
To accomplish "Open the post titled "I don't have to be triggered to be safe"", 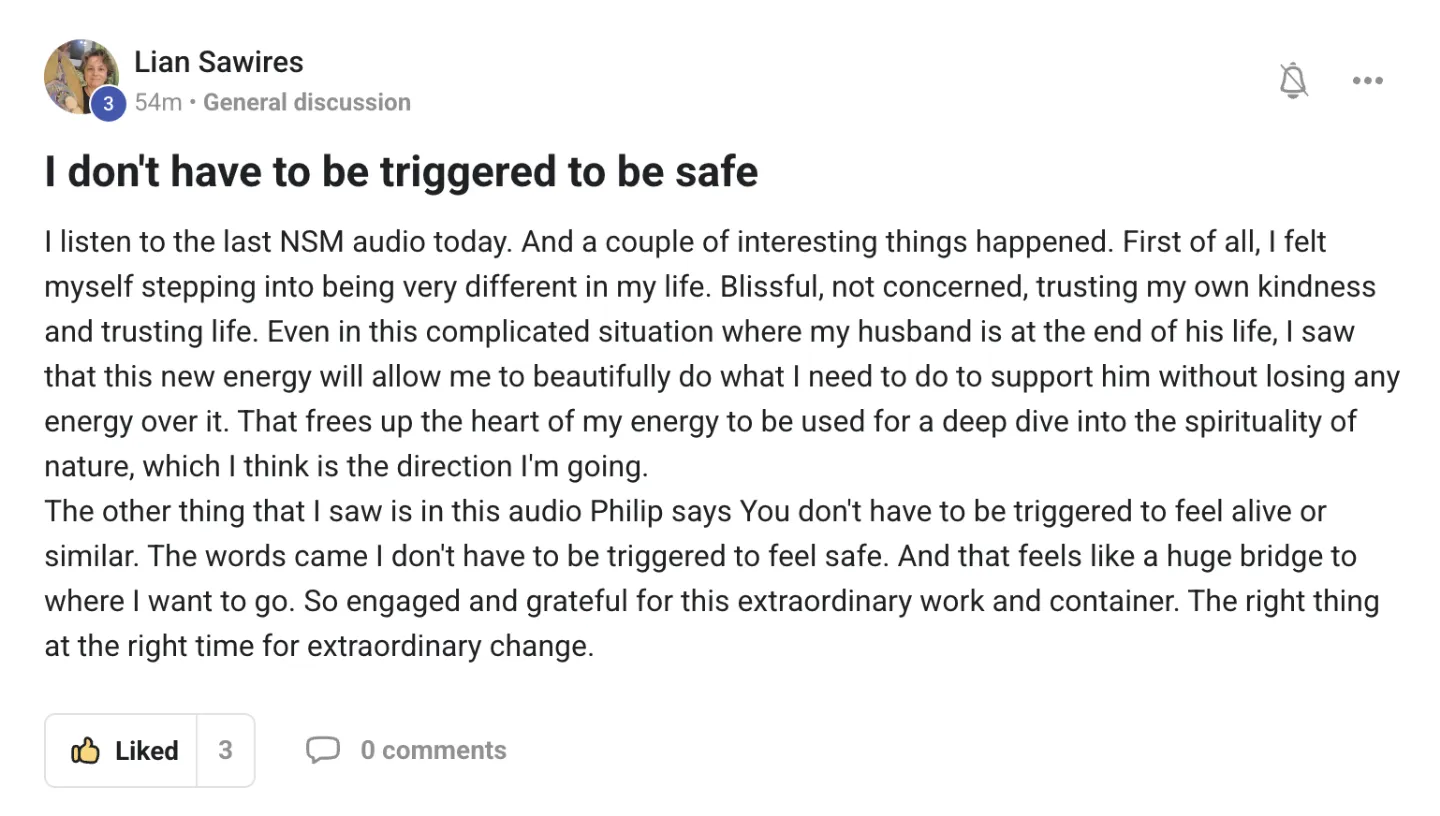I will (401, 172).
